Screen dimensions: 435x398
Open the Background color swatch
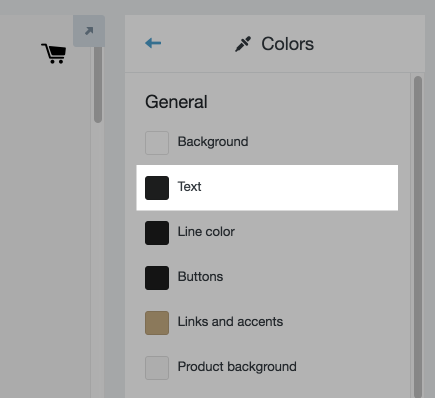pos(157,143)
